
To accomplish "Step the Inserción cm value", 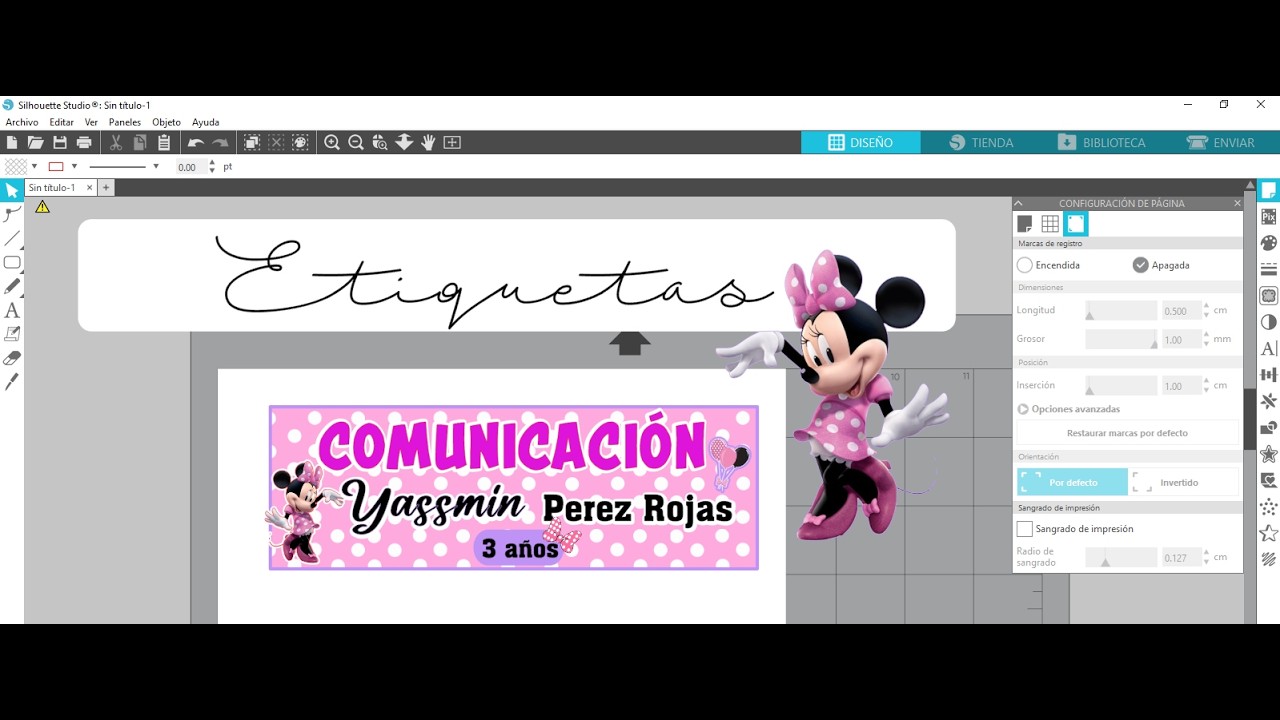I will [1207, 386].
